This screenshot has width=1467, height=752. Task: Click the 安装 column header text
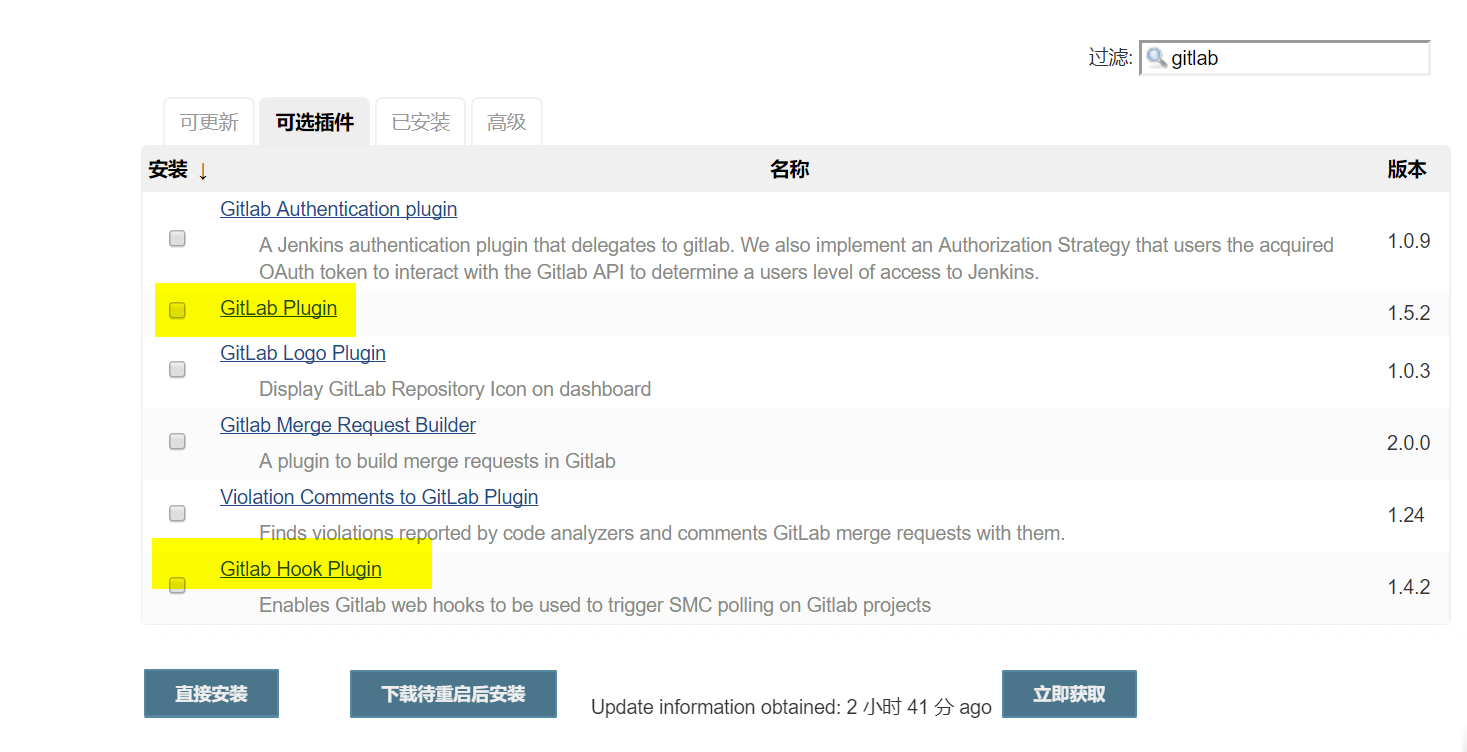pyautogui.click(x=168, y=170)
